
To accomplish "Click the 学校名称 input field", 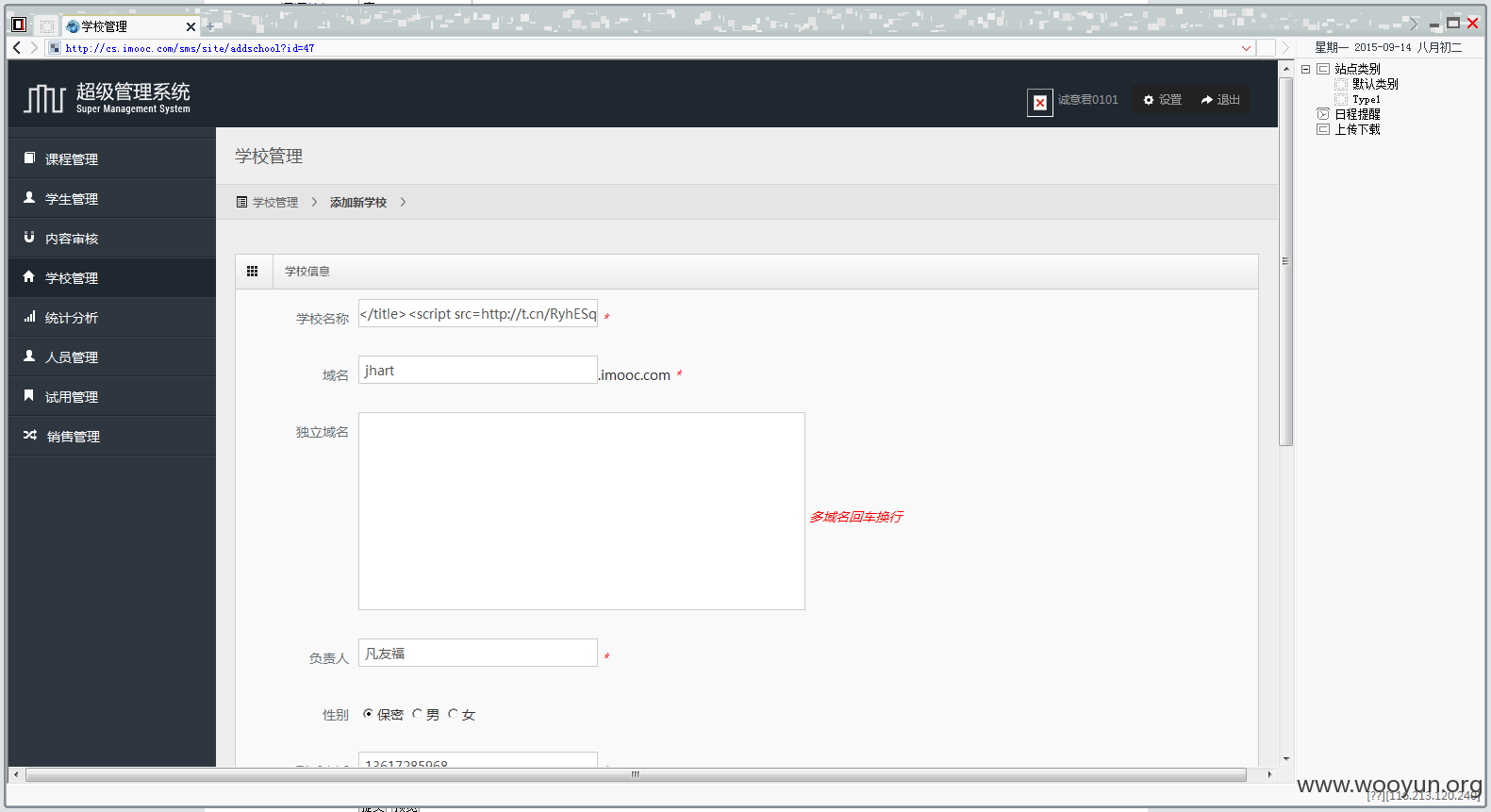I will (x=478, y=313).
